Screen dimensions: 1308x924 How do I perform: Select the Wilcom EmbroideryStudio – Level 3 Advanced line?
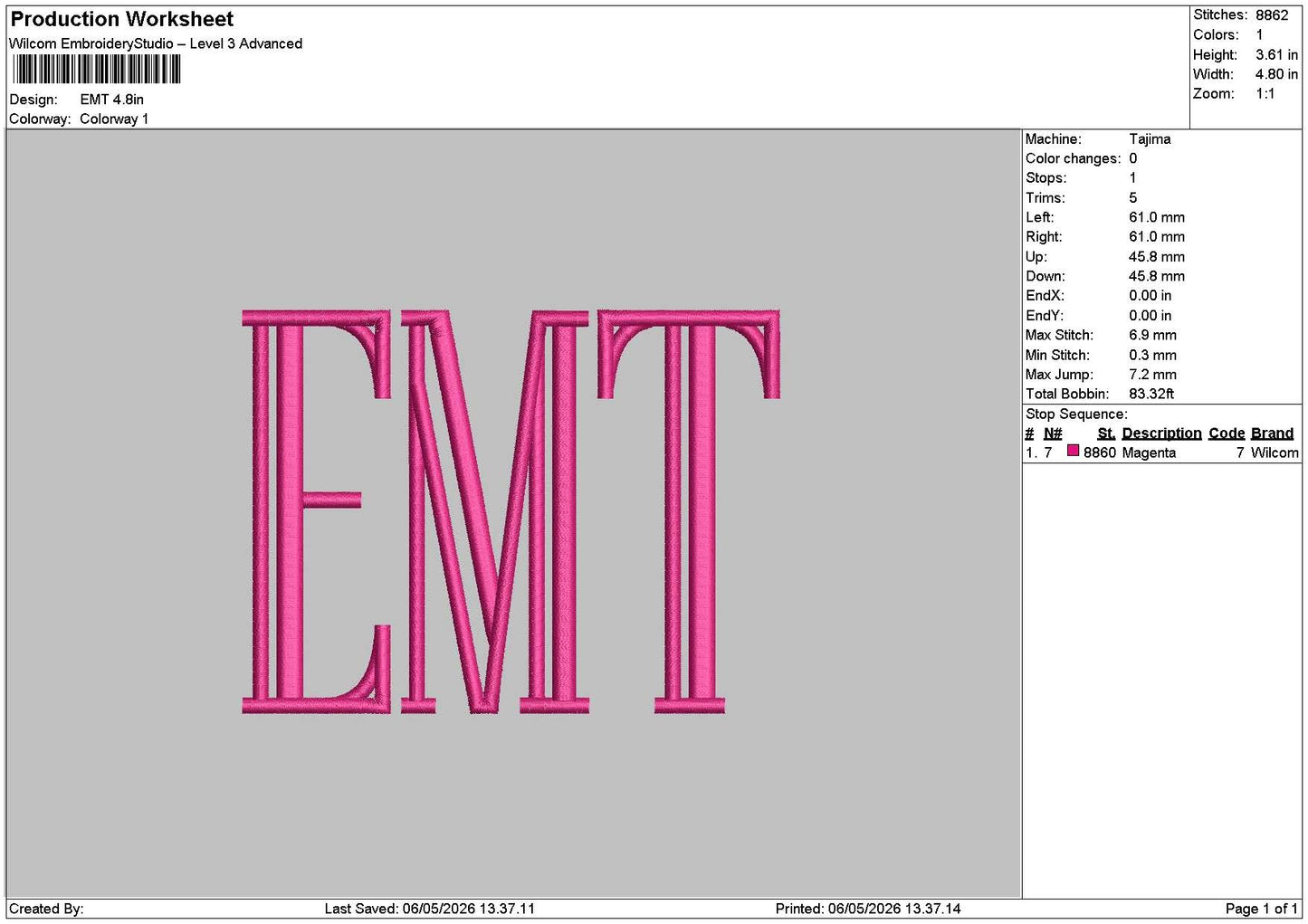[156, 43]
